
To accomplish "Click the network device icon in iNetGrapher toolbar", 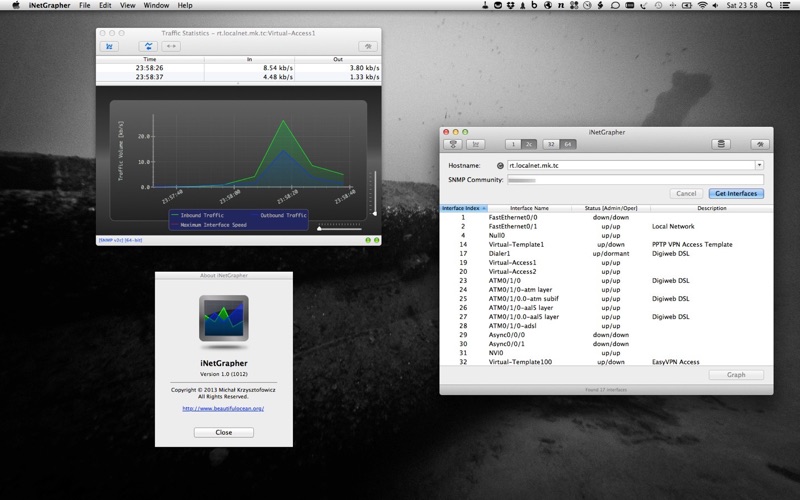I will tap(453, 144).
